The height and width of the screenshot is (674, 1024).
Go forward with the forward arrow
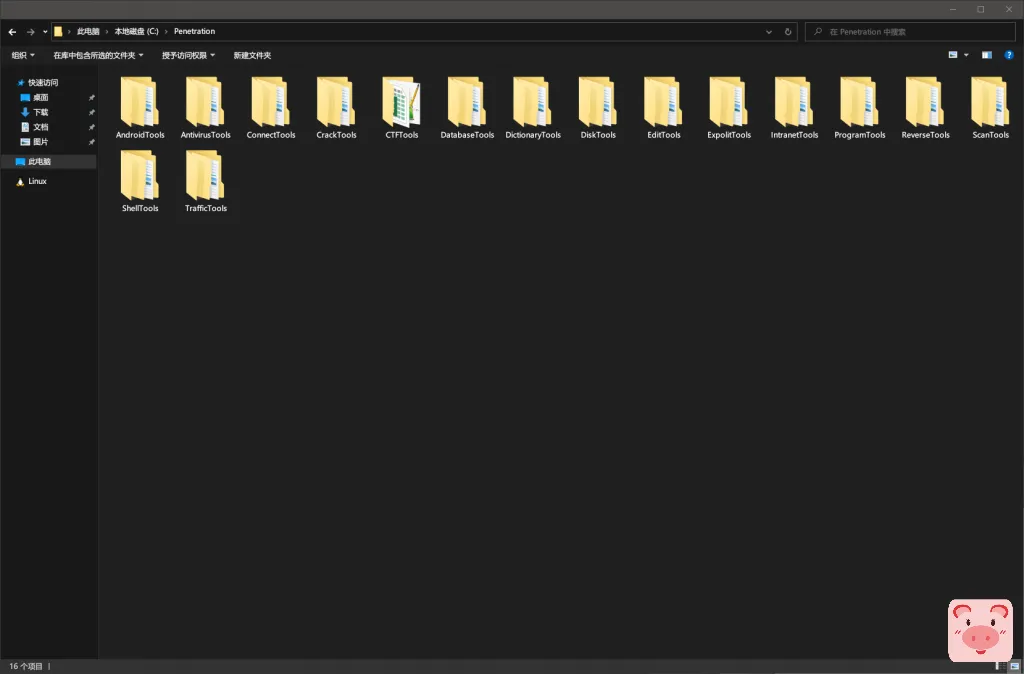[30, 31]
